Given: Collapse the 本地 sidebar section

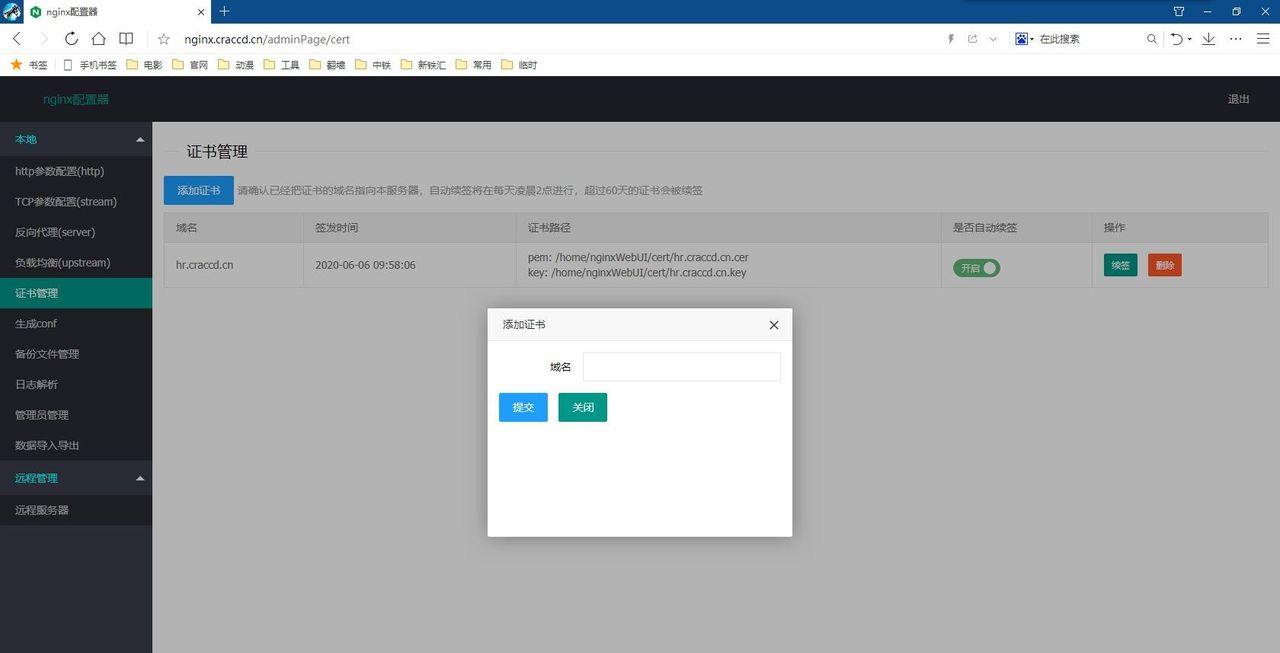Looking at the screenshot, I should click(140, 140).
